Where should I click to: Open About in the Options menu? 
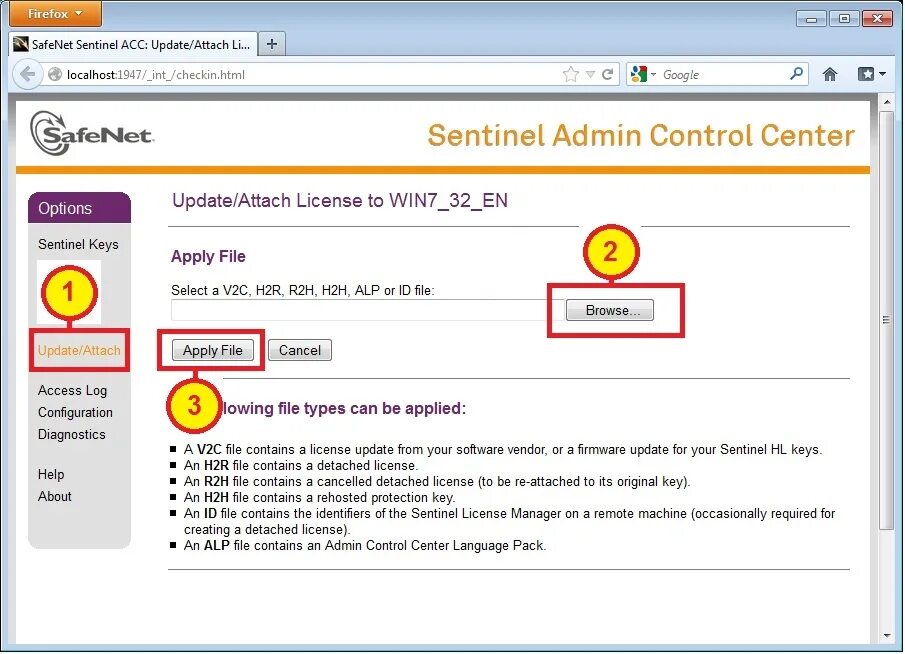54,496
